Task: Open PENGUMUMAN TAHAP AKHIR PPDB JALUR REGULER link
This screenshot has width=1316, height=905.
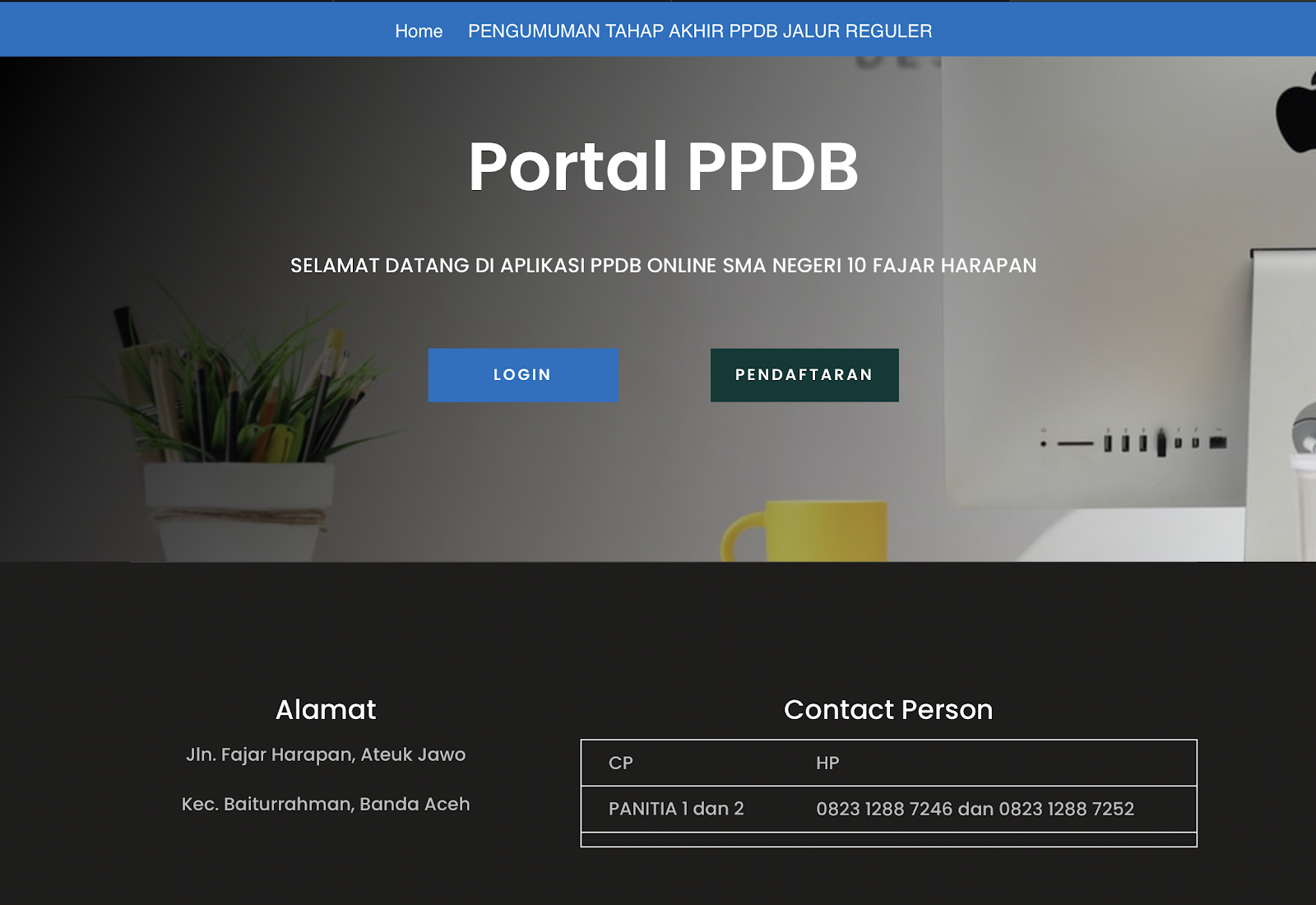Action: [x=700, y=31]
